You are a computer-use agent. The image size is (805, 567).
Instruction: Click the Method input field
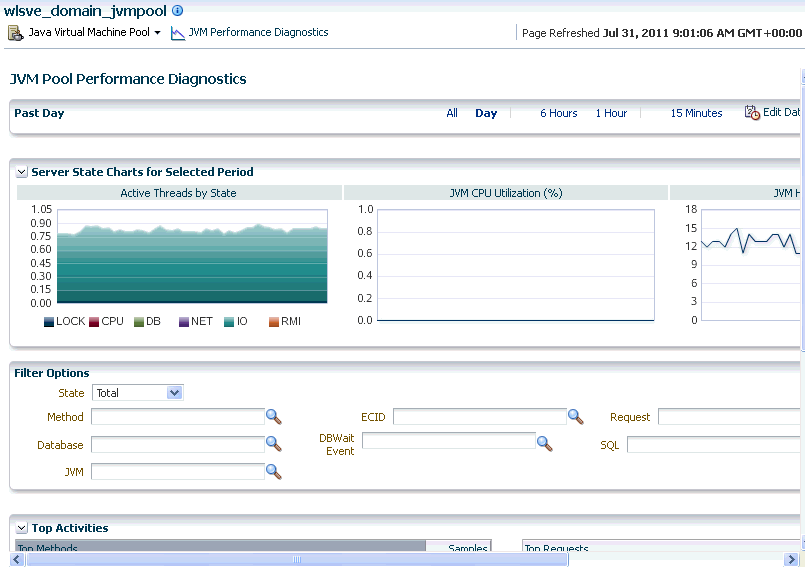pyautogui.click(x=178, y=417)
